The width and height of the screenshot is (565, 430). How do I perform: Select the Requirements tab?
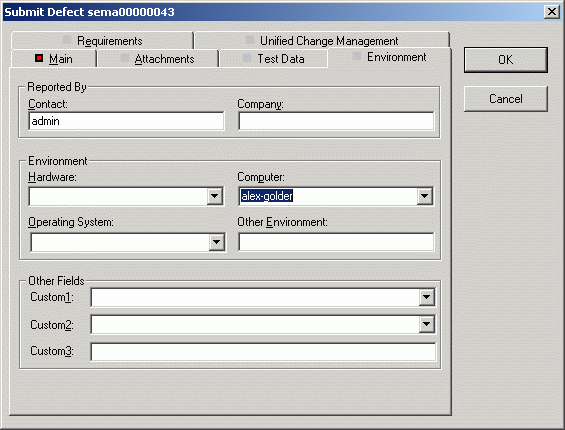point(102,41)
